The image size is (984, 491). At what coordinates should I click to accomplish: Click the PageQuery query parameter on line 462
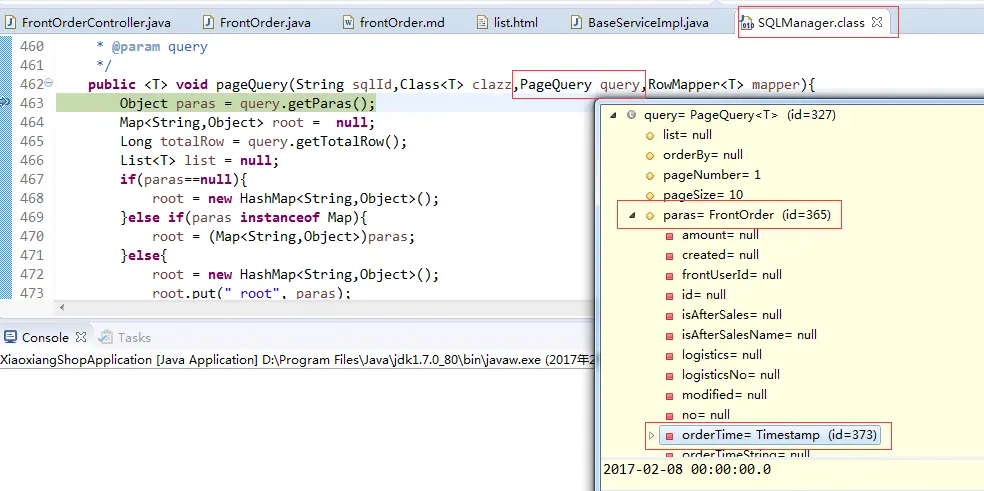click(579, 85)
